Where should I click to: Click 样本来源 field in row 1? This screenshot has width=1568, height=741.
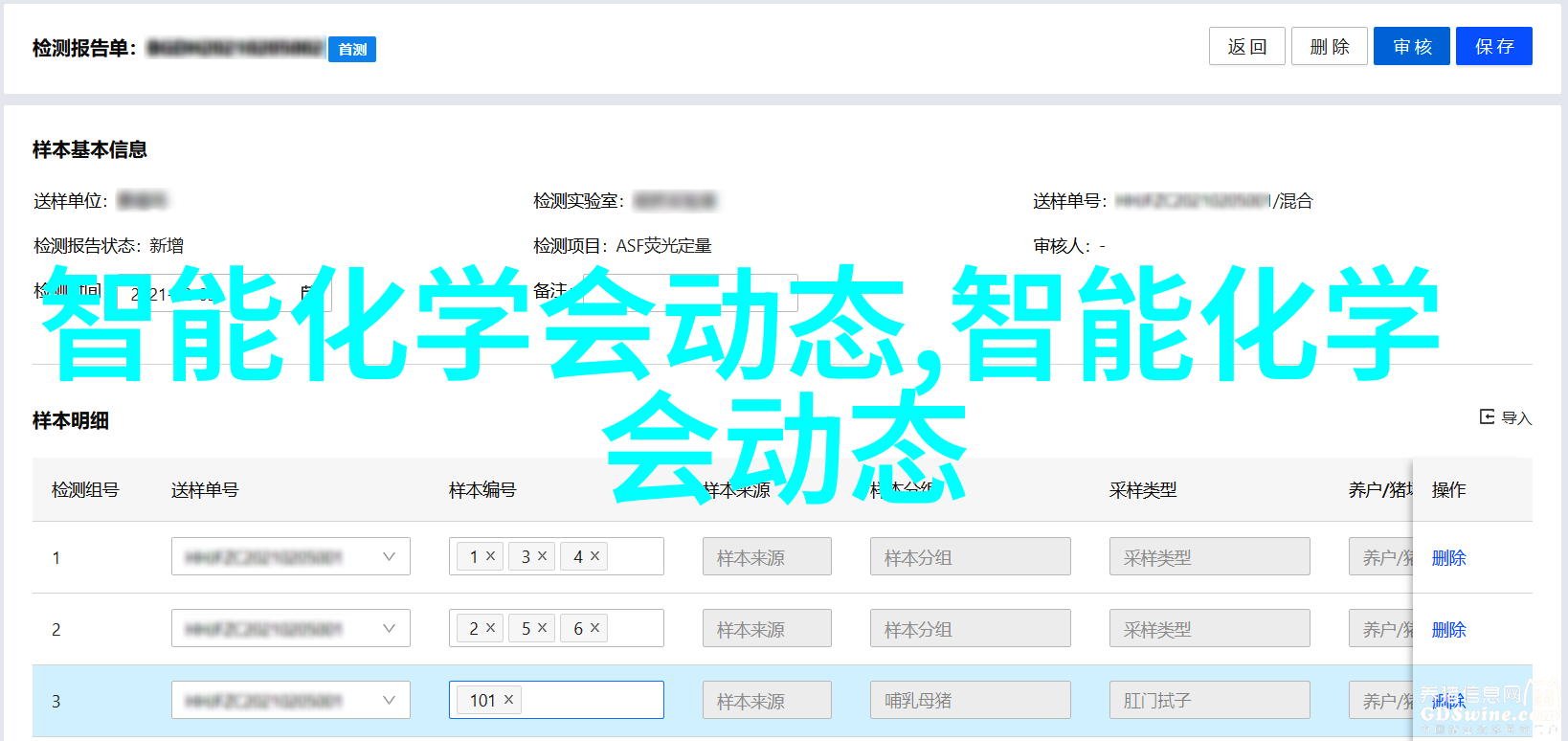[x=767, y=556]
